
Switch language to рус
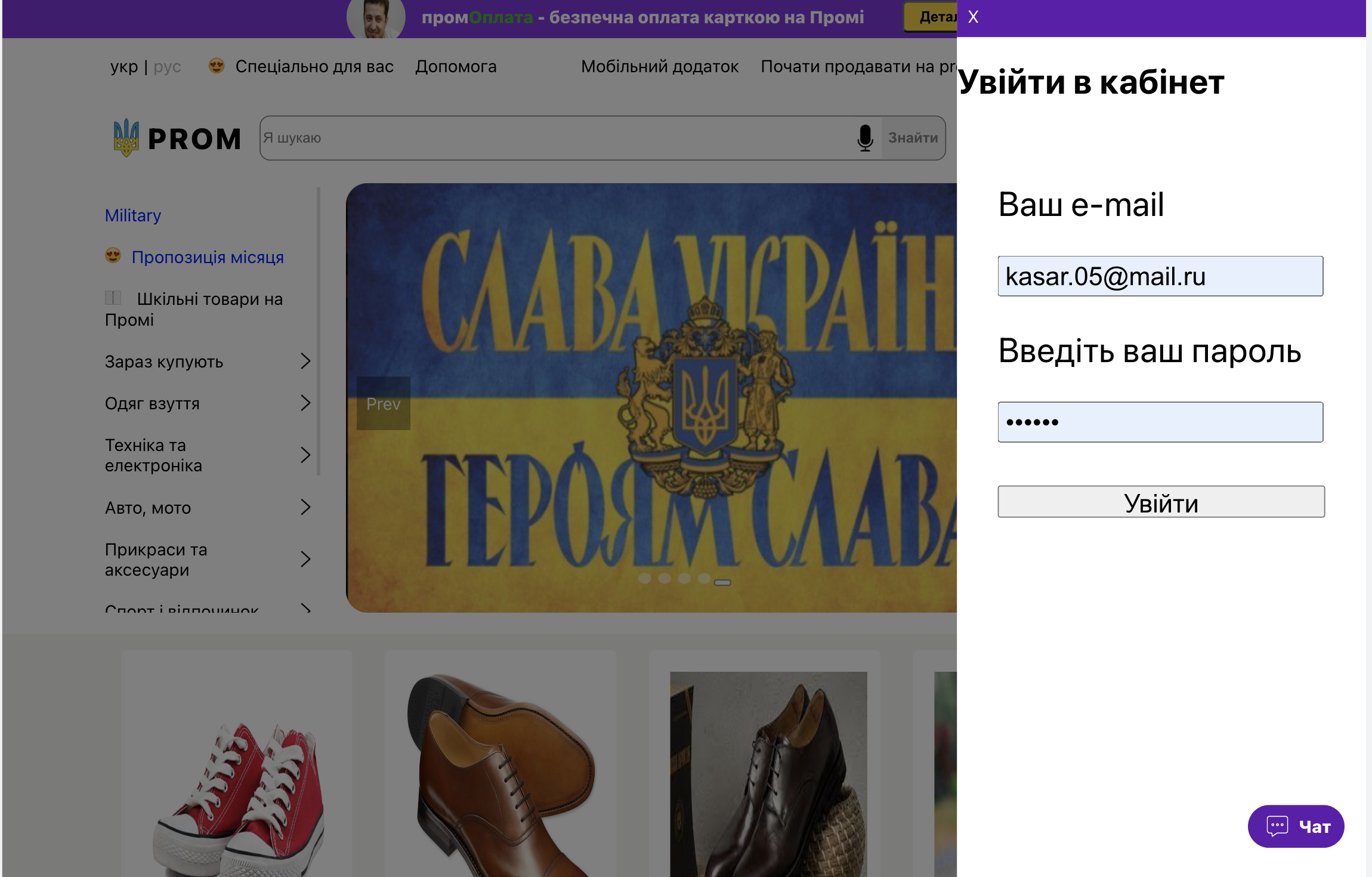tap(167, 66)
